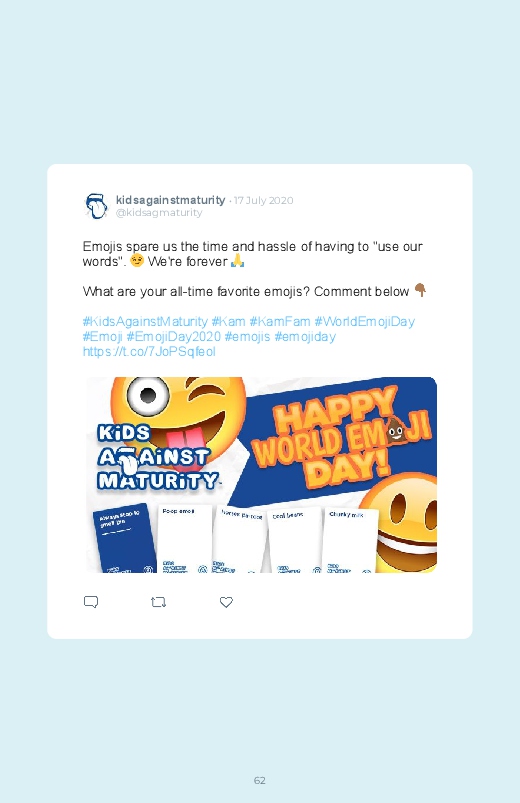
Task: Like the tweet with heart icon
Action: click(226, 602)
